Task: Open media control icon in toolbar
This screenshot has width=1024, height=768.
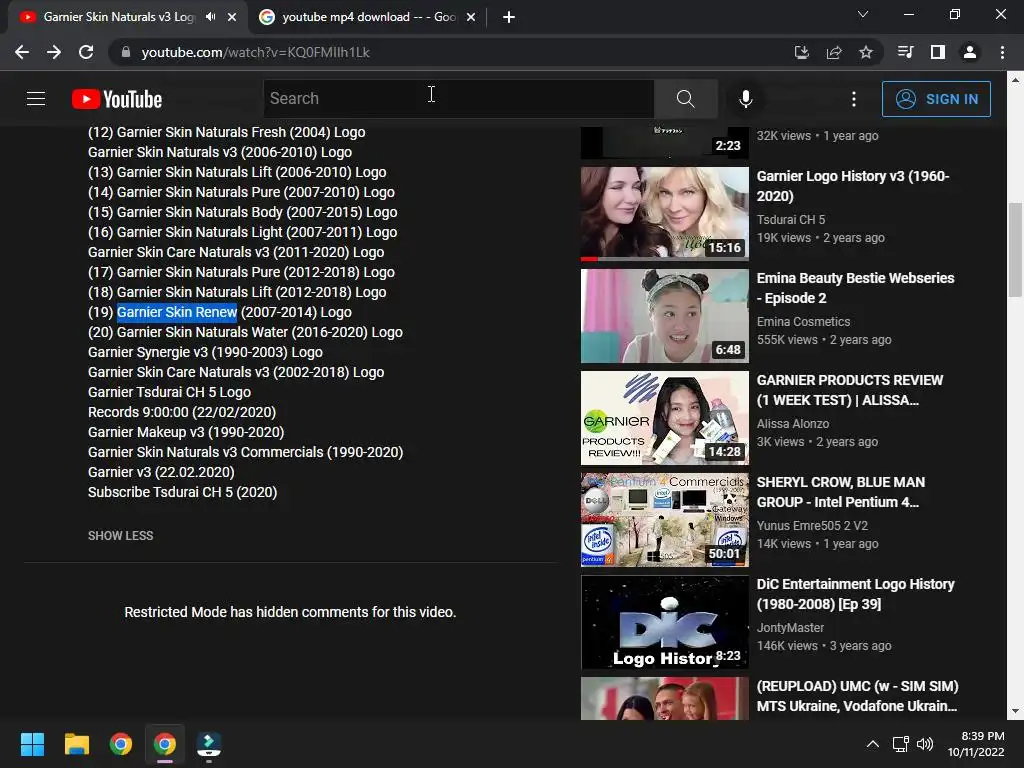Action: click(905, 52)
